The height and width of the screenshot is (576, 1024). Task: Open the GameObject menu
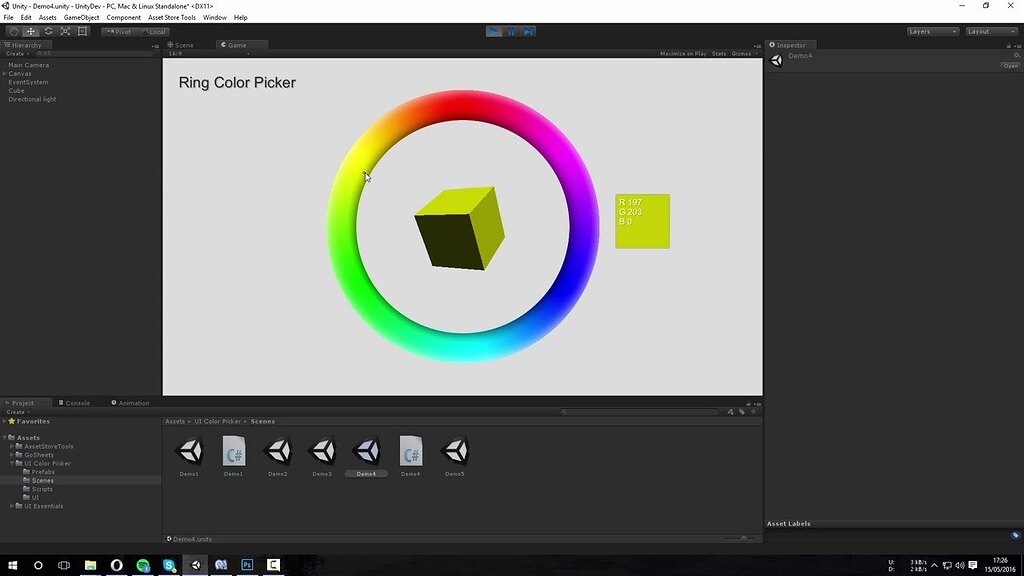(80, 17)
